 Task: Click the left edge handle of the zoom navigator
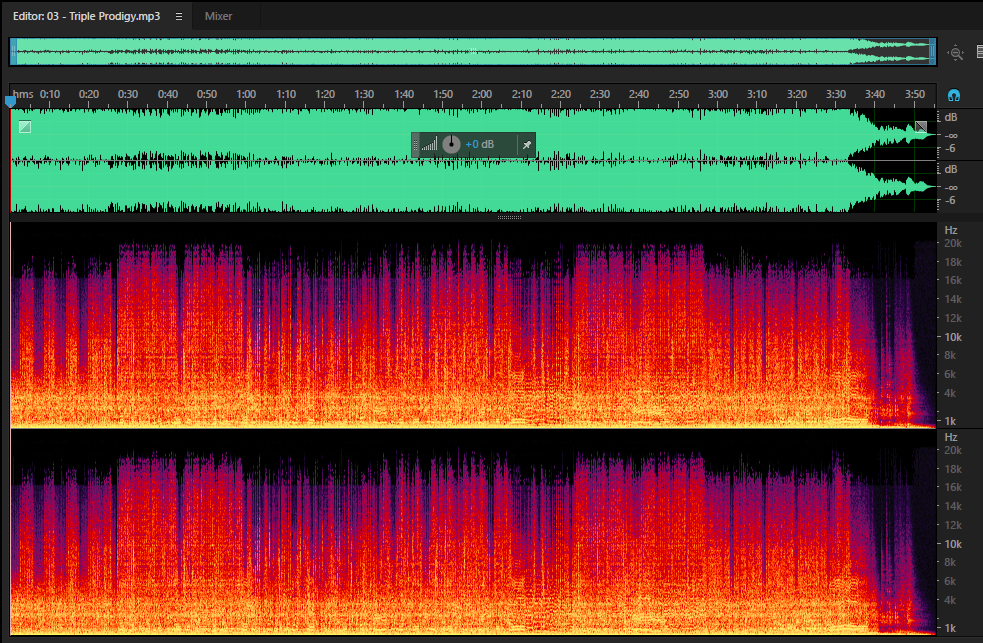[13, 51]
